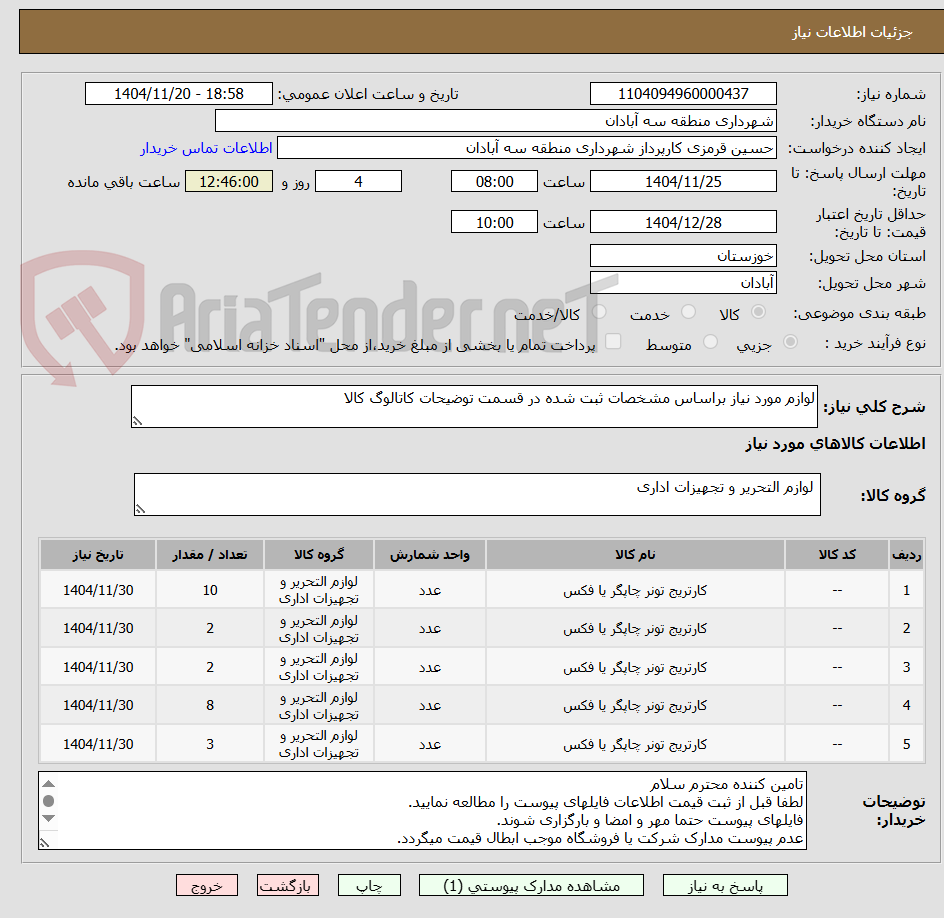Click row number 4 cell
The image size is (944, 918).
906,705
